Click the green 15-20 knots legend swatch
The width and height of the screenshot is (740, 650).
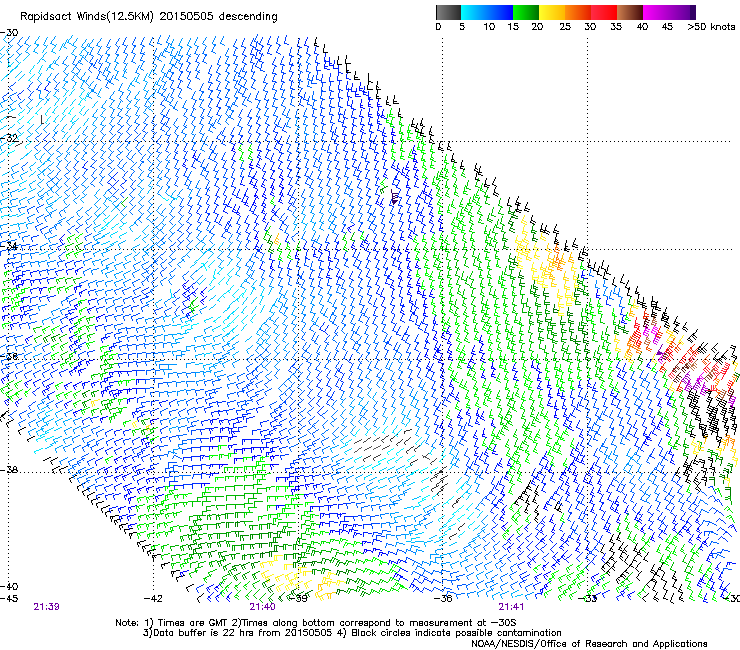click(526, 12)
